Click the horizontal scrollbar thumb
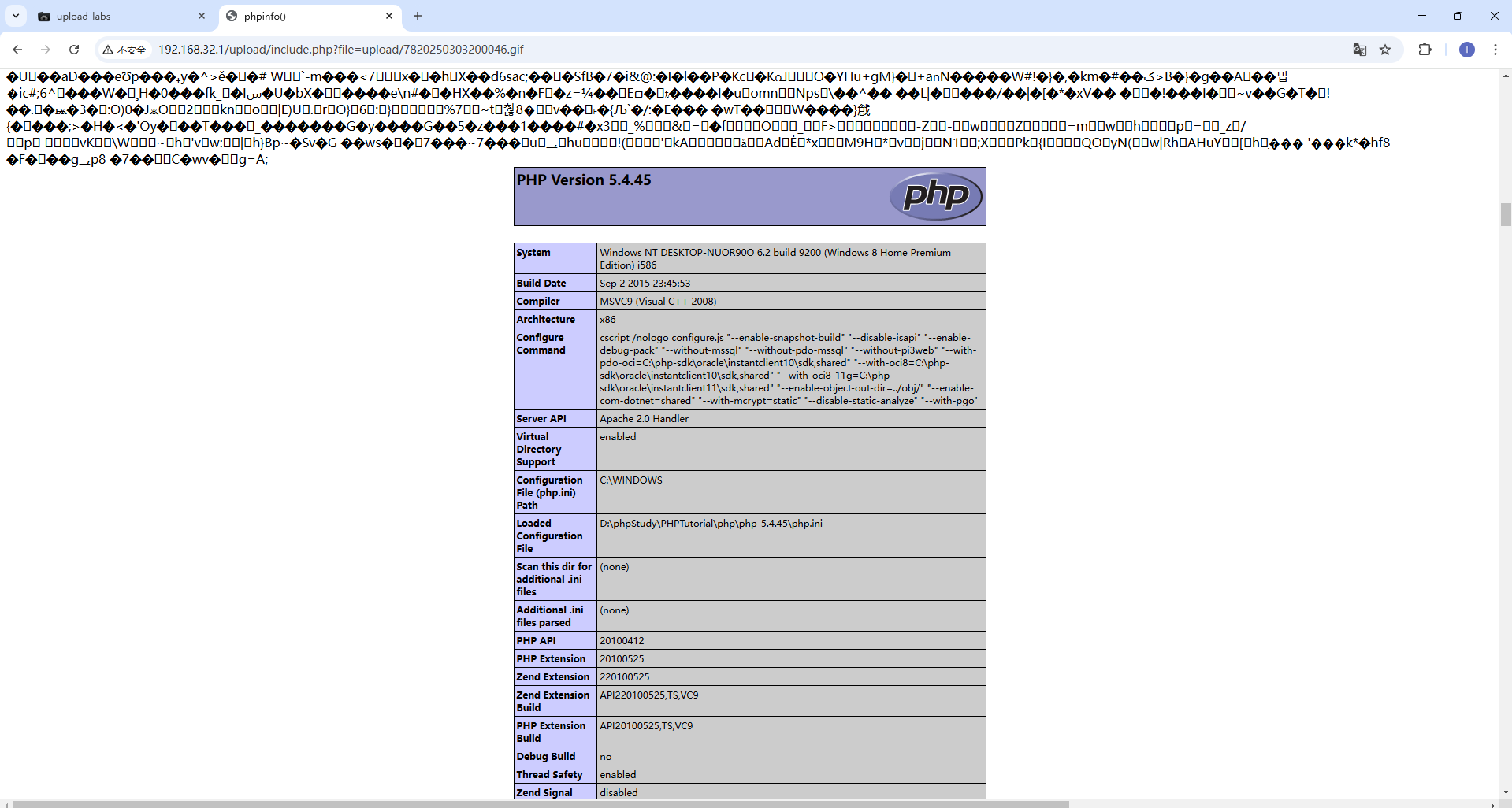Screen dimensions: 1512x808 [x=541, y=804]
